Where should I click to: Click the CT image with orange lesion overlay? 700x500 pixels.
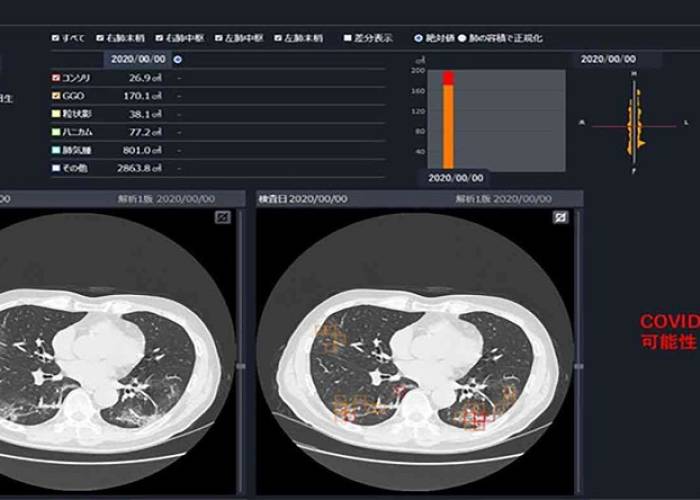click(415, 350)
